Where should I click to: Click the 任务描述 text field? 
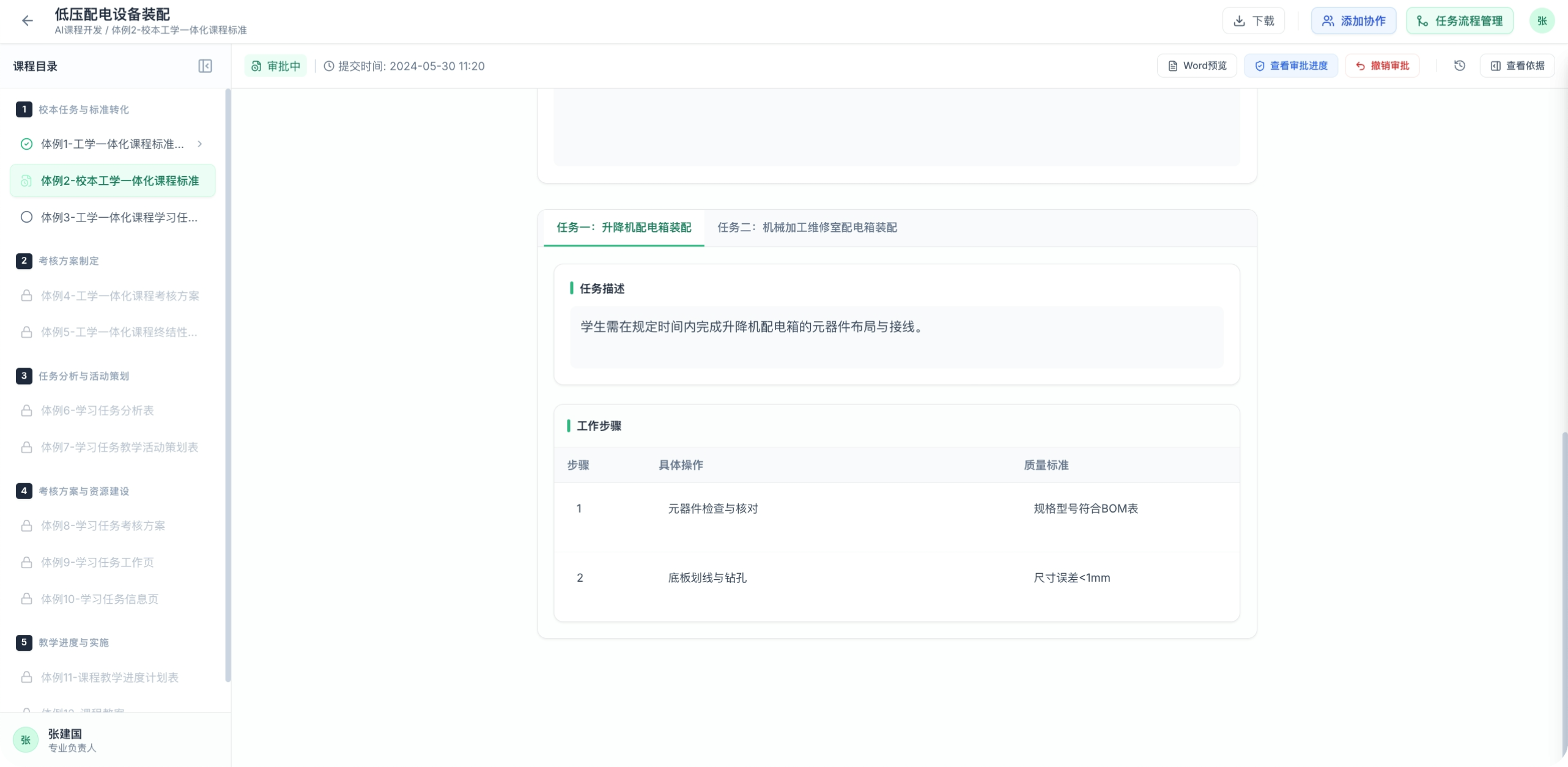[896, 336]
